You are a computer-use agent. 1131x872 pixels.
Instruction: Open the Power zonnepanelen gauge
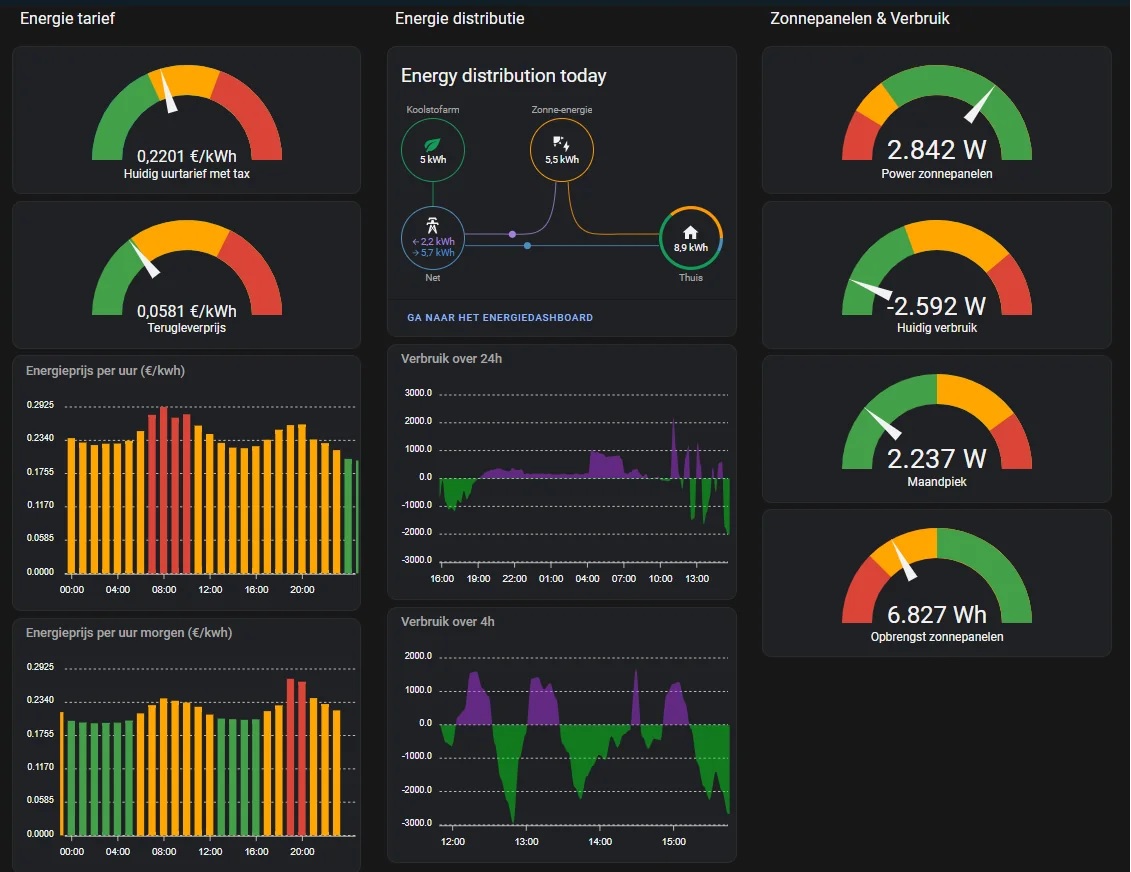click(936, 120)
